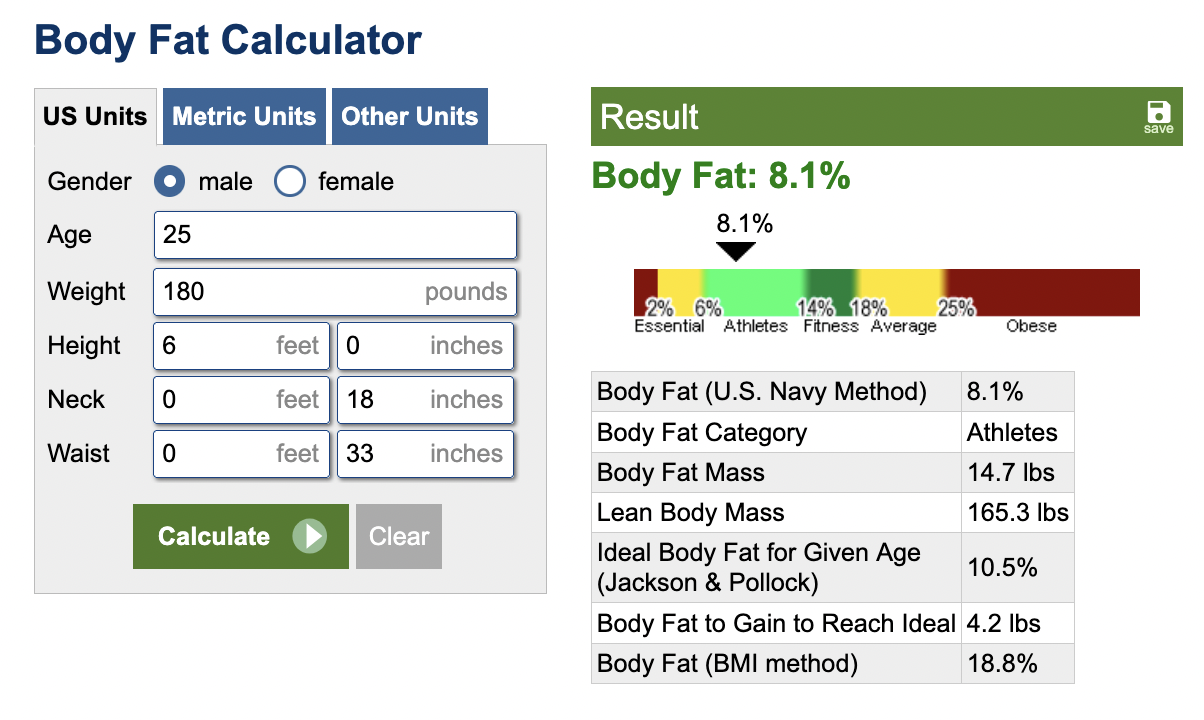Focus the Weight pounds field
This screenshot has height=720, width=1204.
pos(335,292)
